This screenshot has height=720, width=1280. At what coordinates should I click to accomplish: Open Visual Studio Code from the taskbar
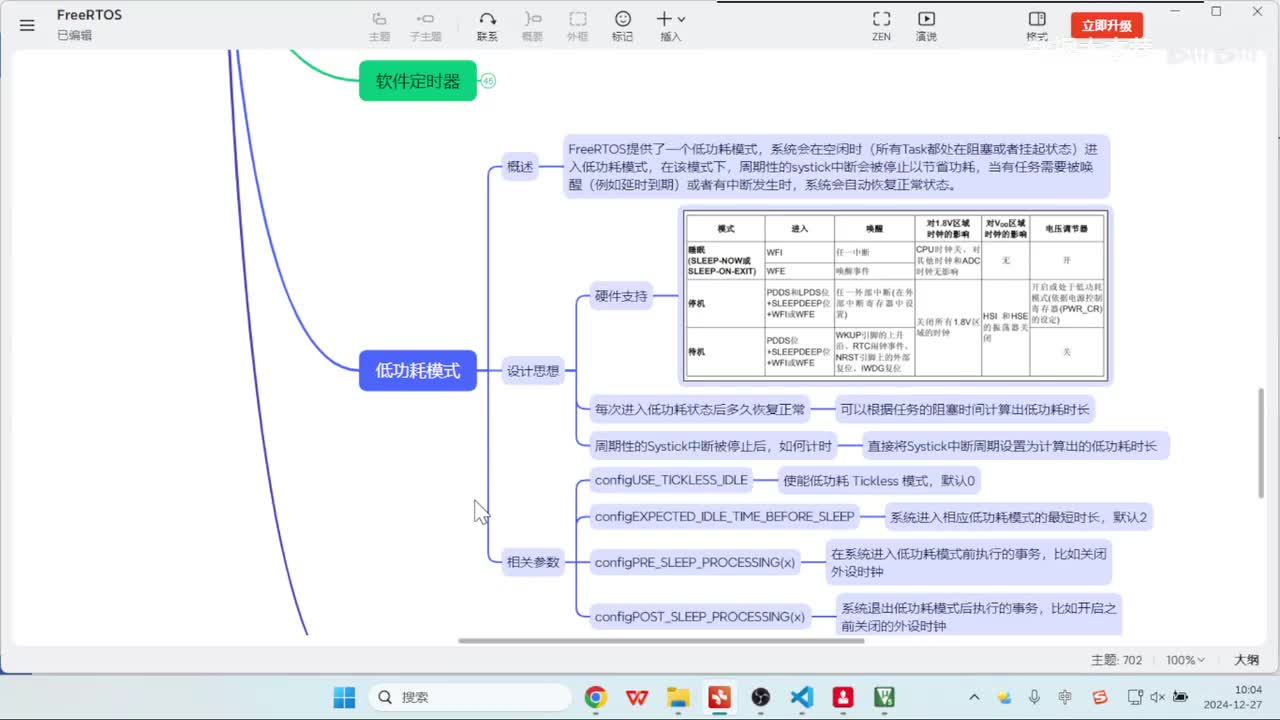click(x=801, y=697)
